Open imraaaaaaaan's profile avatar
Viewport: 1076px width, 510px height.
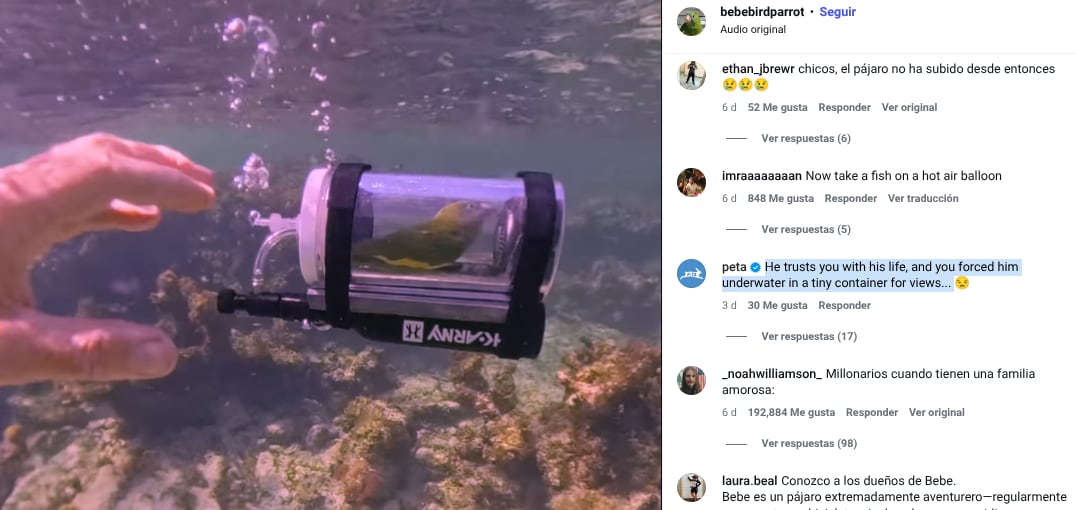(691, 183)
